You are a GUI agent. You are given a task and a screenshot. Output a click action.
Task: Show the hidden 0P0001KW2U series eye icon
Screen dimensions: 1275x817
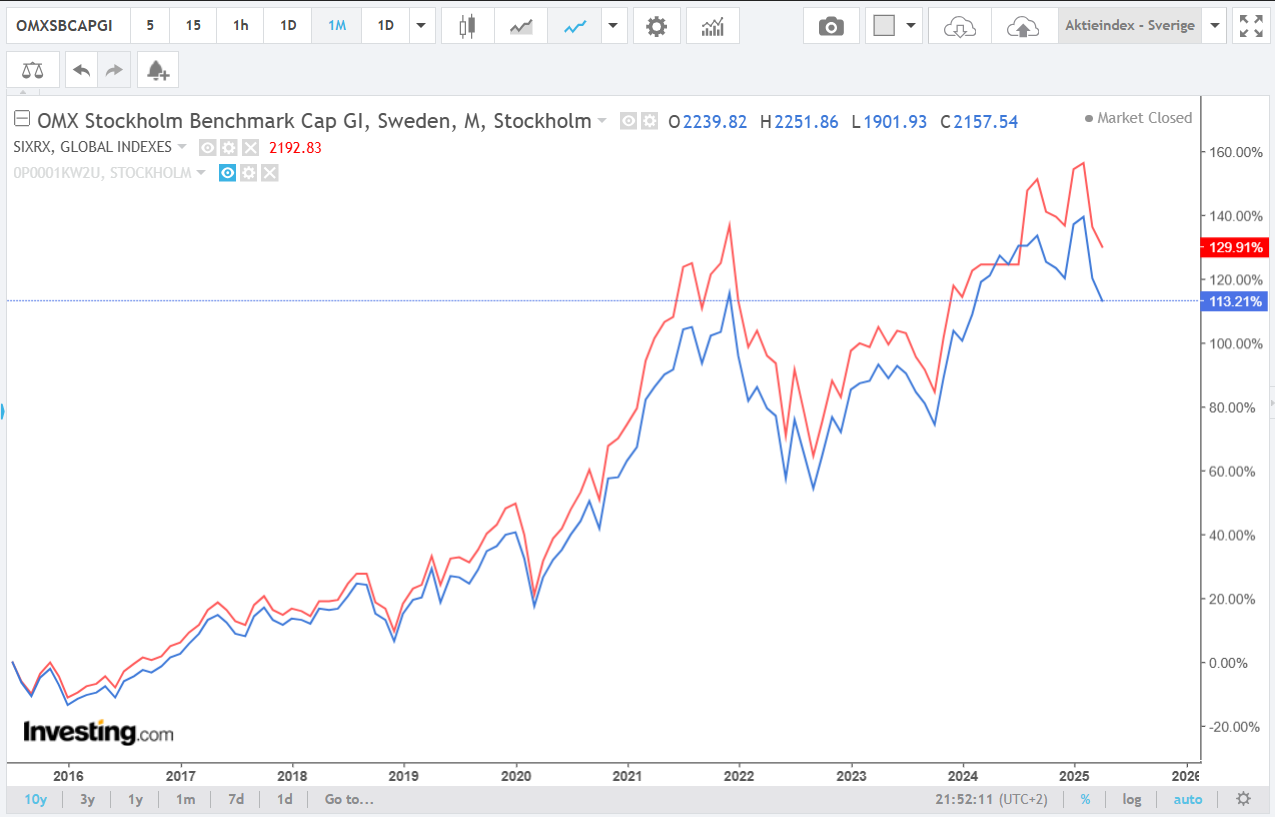click(227, 173)
